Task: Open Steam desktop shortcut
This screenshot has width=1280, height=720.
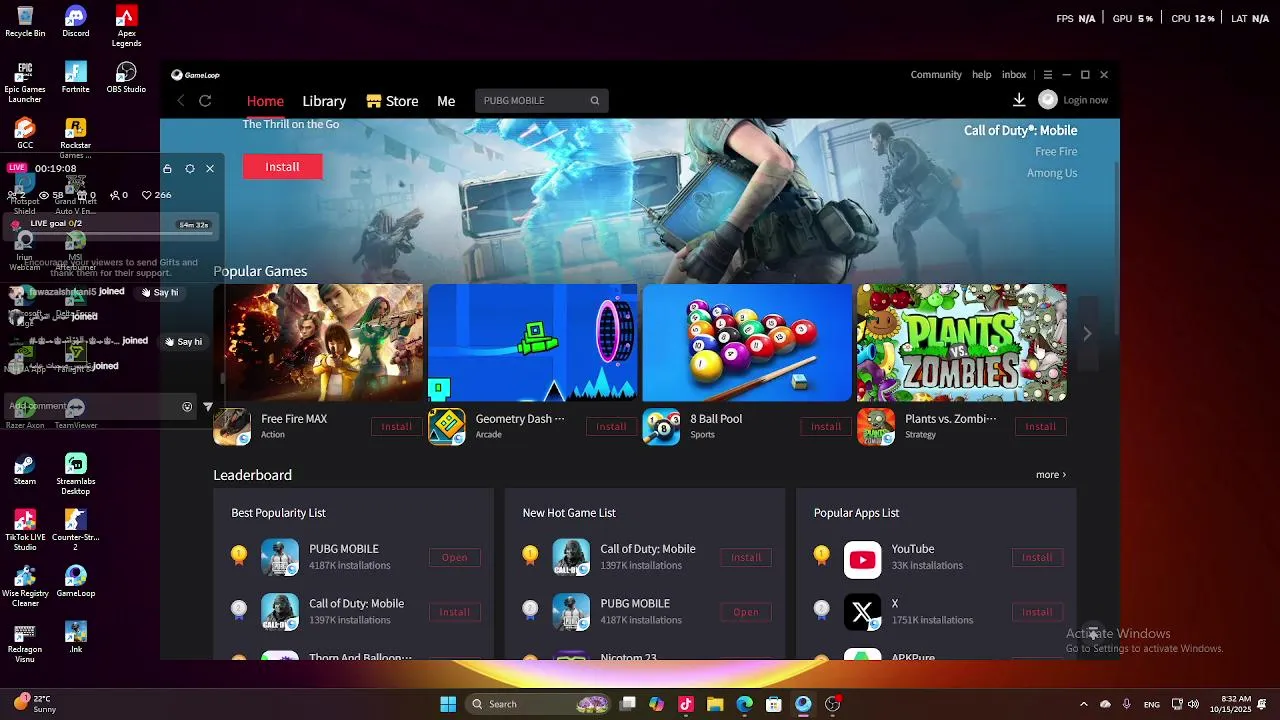Action: coord(25,469)
